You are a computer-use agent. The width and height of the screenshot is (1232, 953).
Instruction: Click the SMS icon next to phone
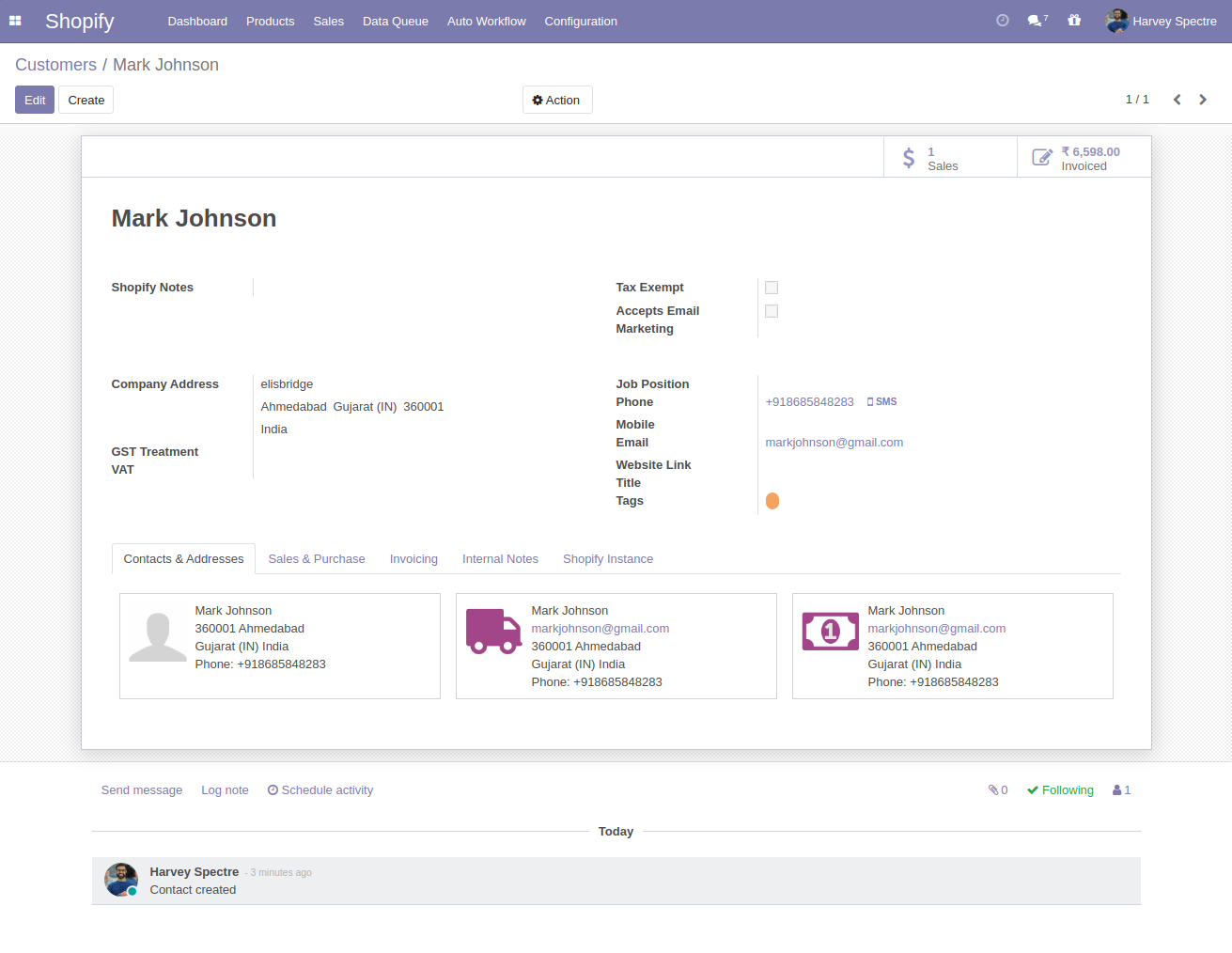[x=881, y=402]
